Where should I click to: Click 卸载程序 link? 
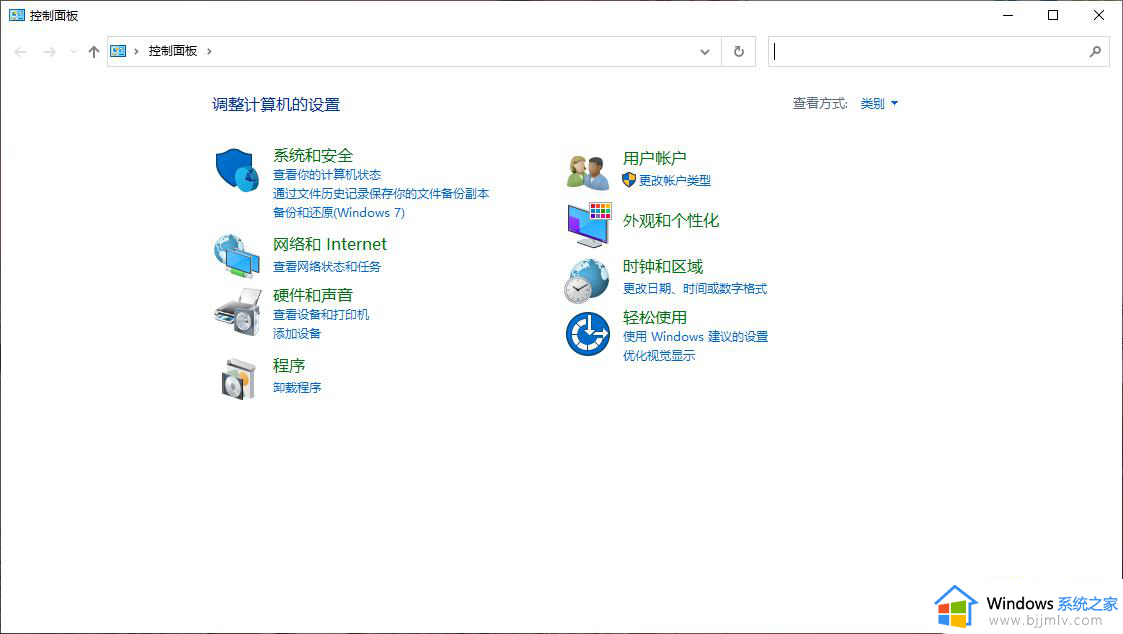pos(297,388)
